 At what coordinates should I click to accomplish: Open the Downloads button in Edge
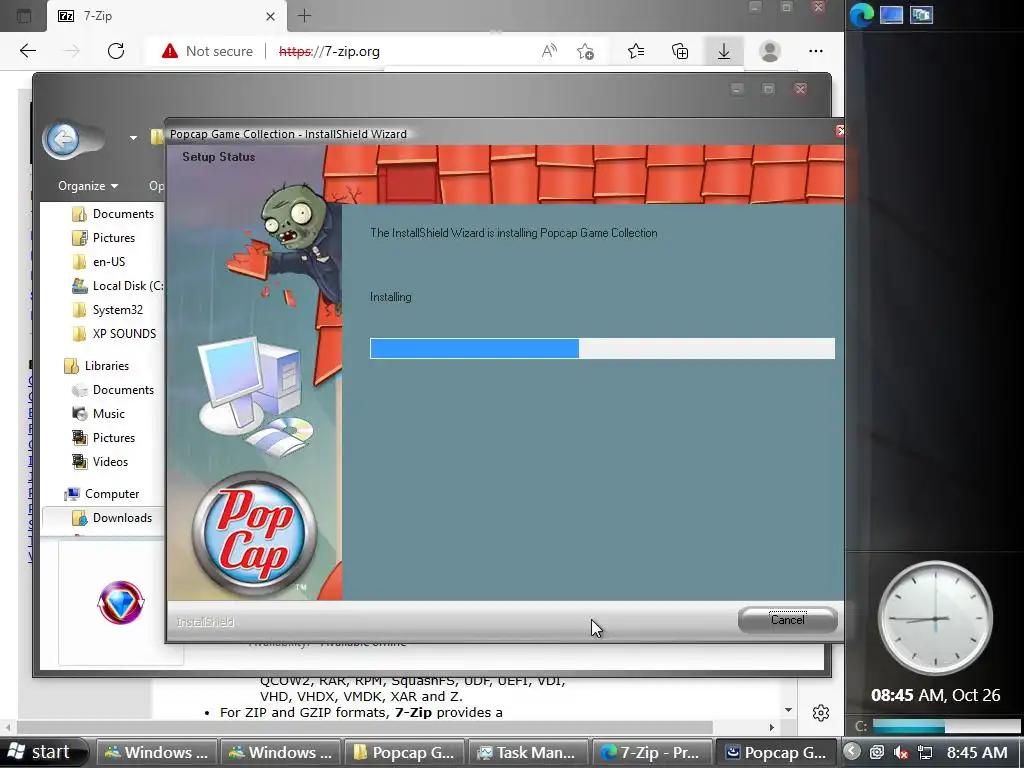[724, 51]
